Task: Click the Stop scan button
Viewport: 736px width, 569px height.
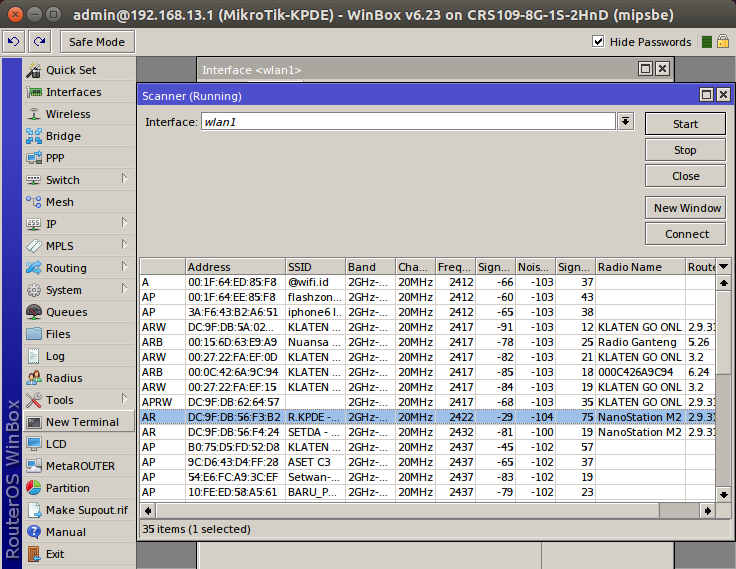Action: pyautogui.click(x=685, y=150)
